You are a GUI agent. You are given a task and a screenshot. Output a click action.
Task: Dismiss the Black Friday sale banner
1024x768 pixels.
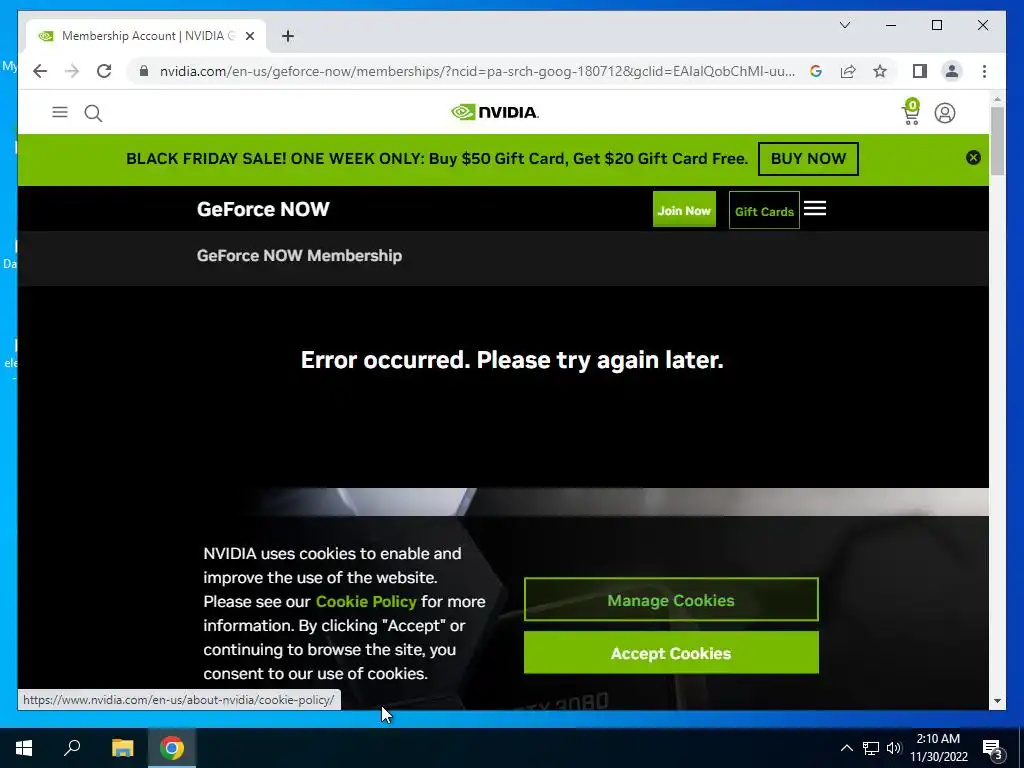(973, 157)
